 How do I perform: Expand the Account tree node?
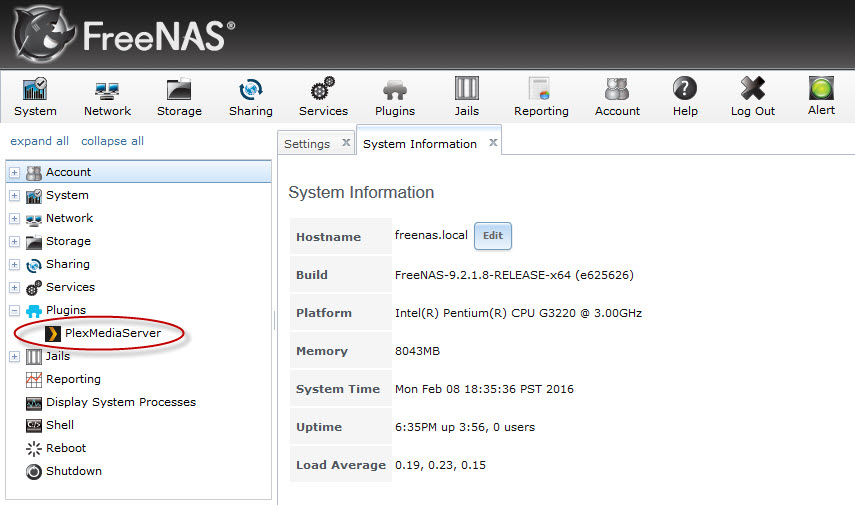[15, 173]
